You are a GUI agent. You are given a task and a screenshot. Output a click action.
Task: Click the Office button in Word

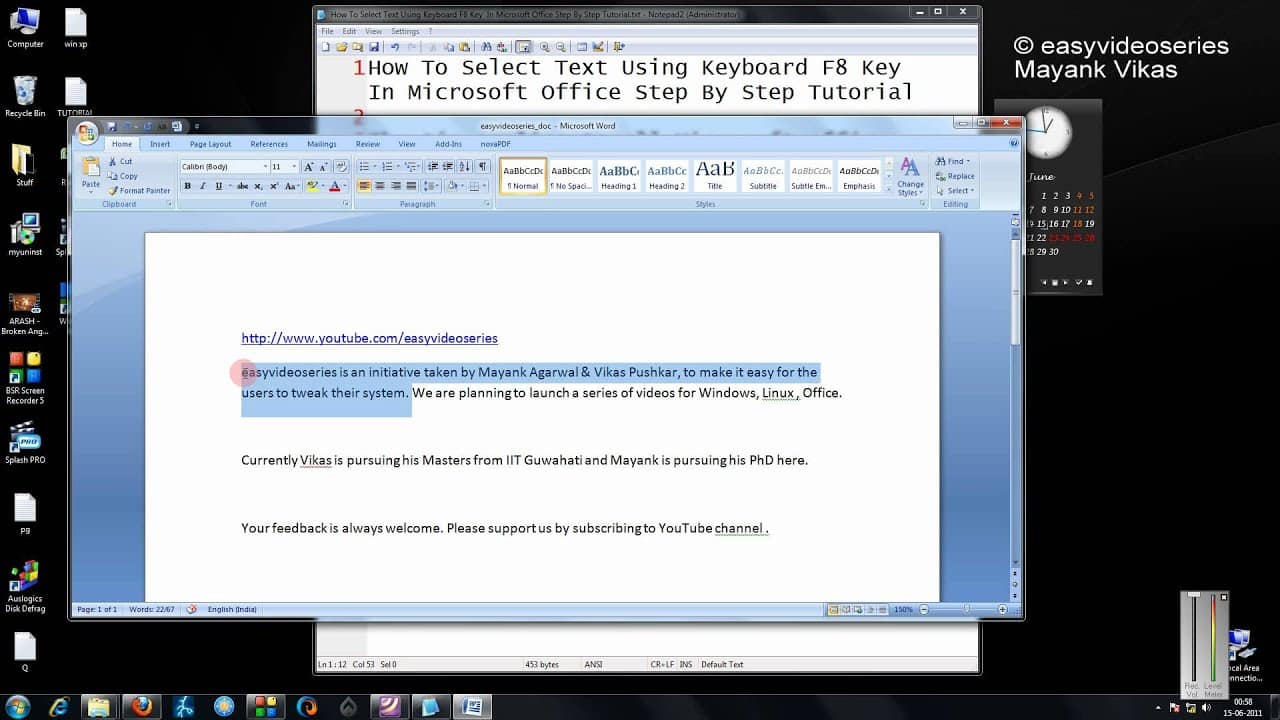87,132
